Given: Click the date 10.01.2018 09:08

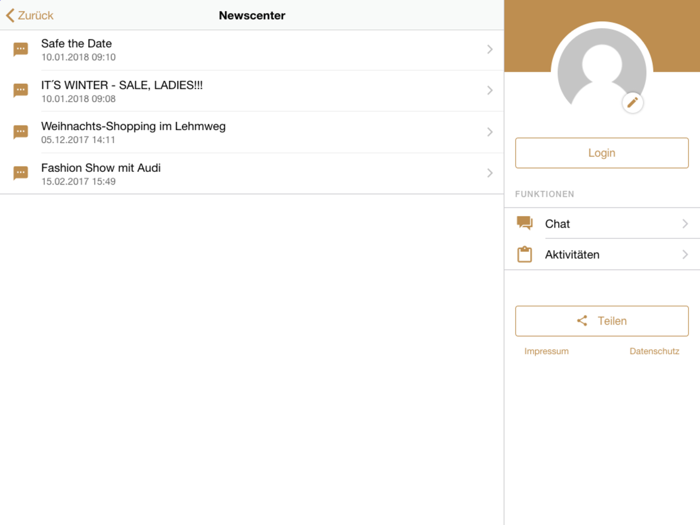Looking at the screenshot, I should click(x=79, y=99).
